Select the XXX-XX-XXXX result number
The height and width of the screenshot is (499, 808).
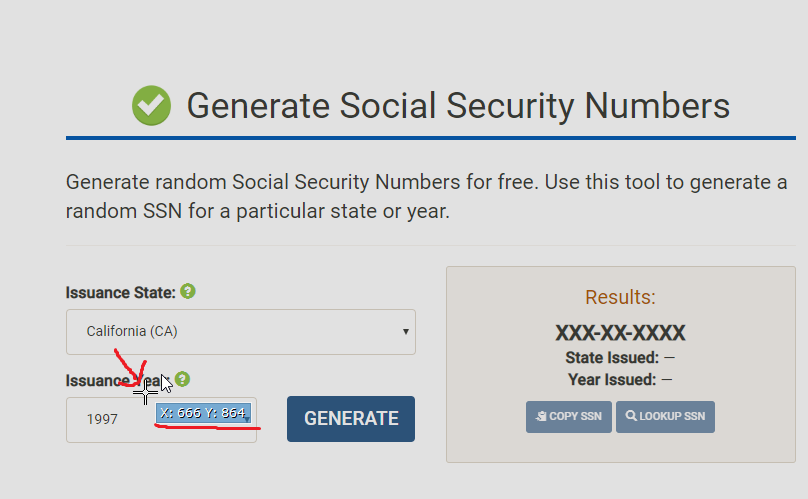[620, 334]
